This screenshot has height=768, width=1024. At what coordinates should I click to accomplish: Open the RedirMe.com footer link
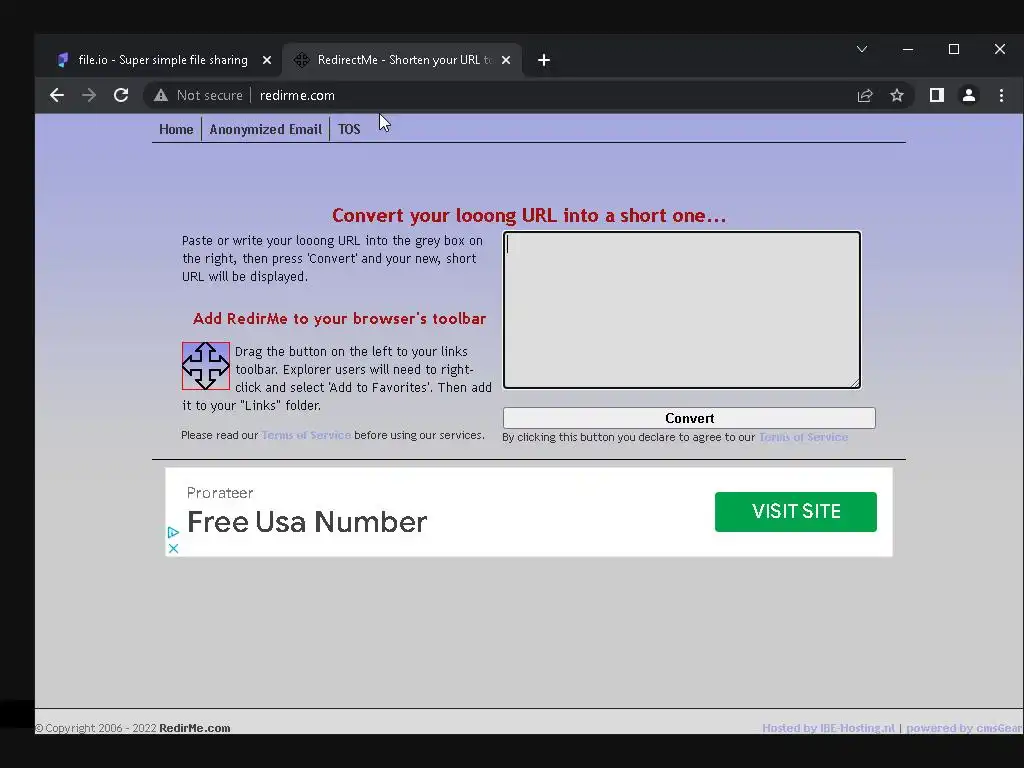coord(195,728)
